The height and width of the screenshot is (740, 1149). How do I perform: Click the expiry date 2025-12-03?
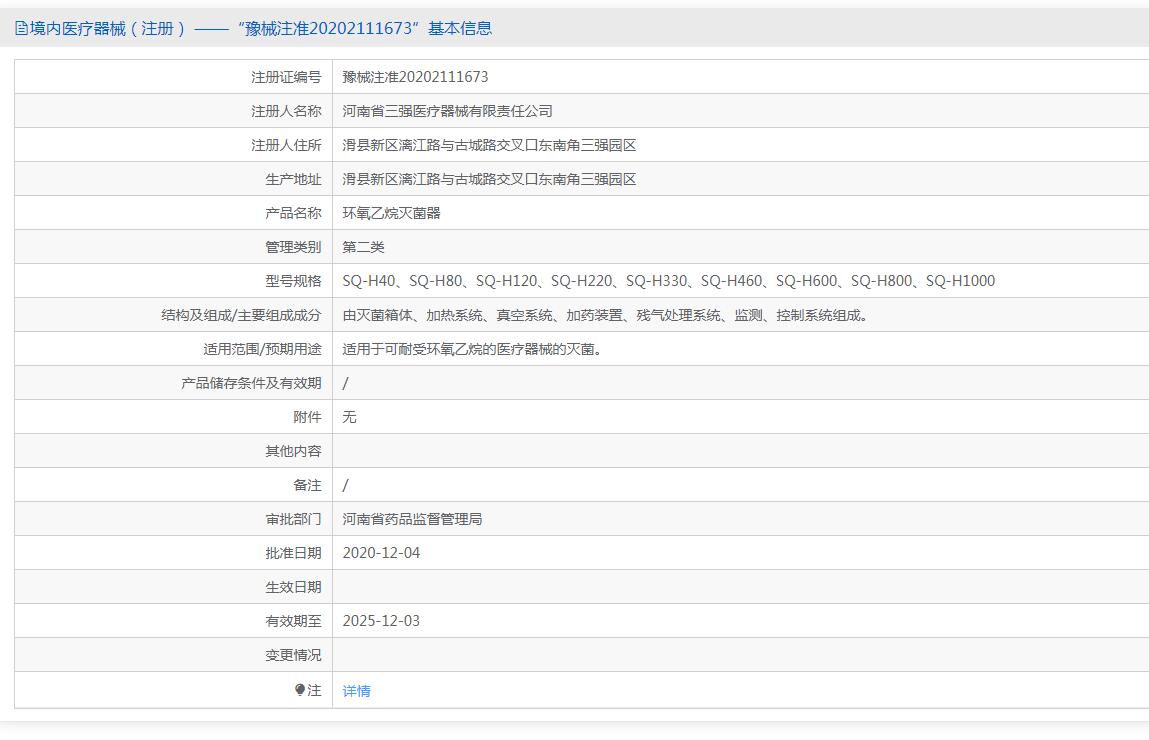pos(381,621)
